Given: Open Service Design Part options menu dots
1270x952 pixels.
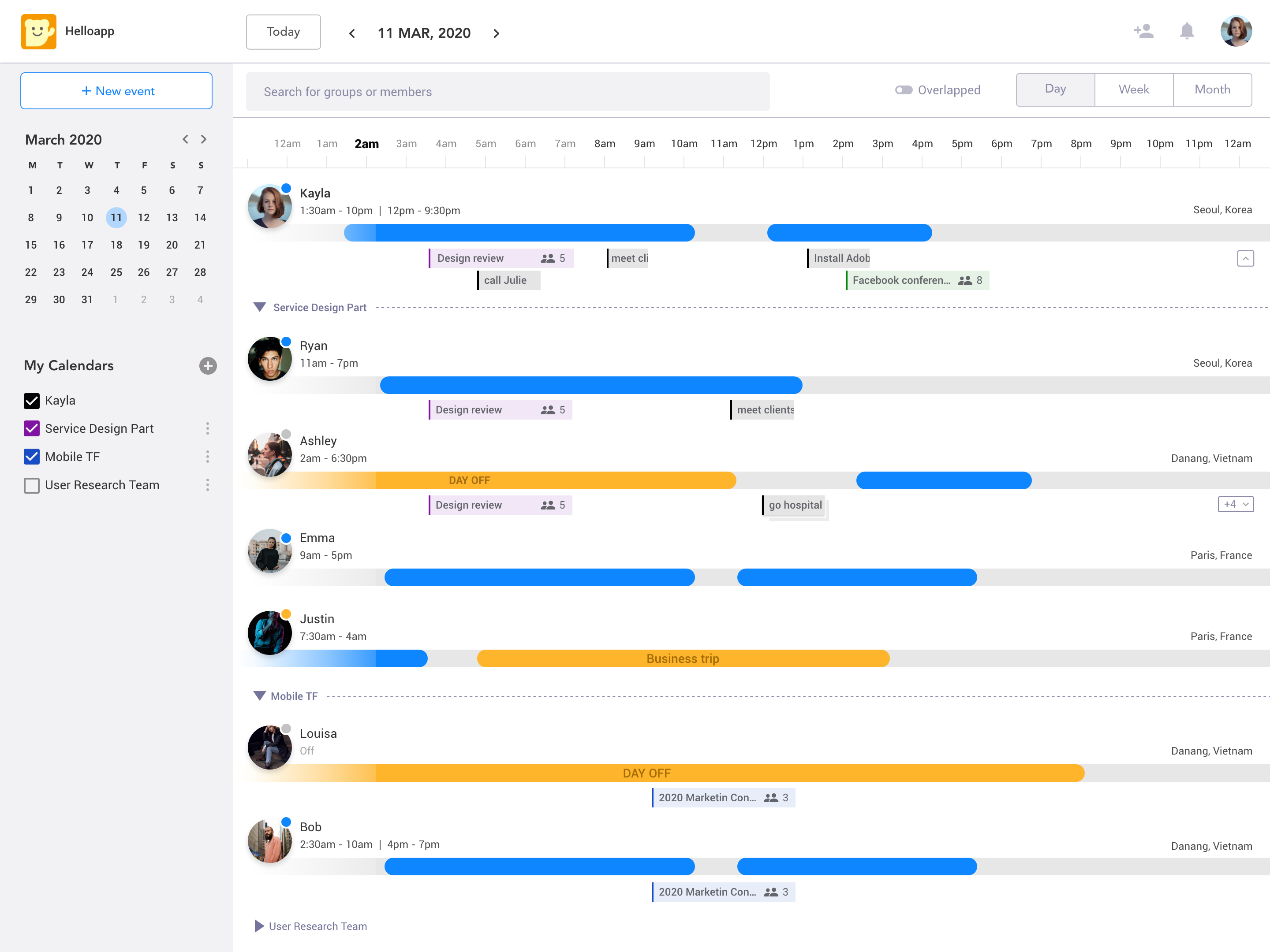Looking at the screenshot, I should point(207,428).
